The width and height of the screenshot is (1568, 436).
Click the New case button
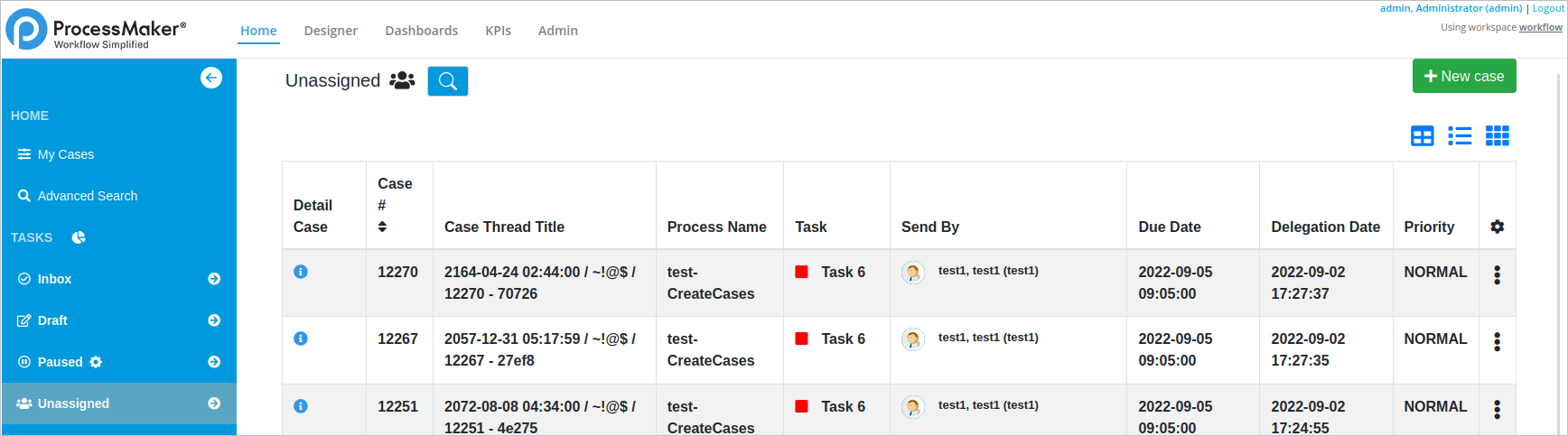[1463, 77]
